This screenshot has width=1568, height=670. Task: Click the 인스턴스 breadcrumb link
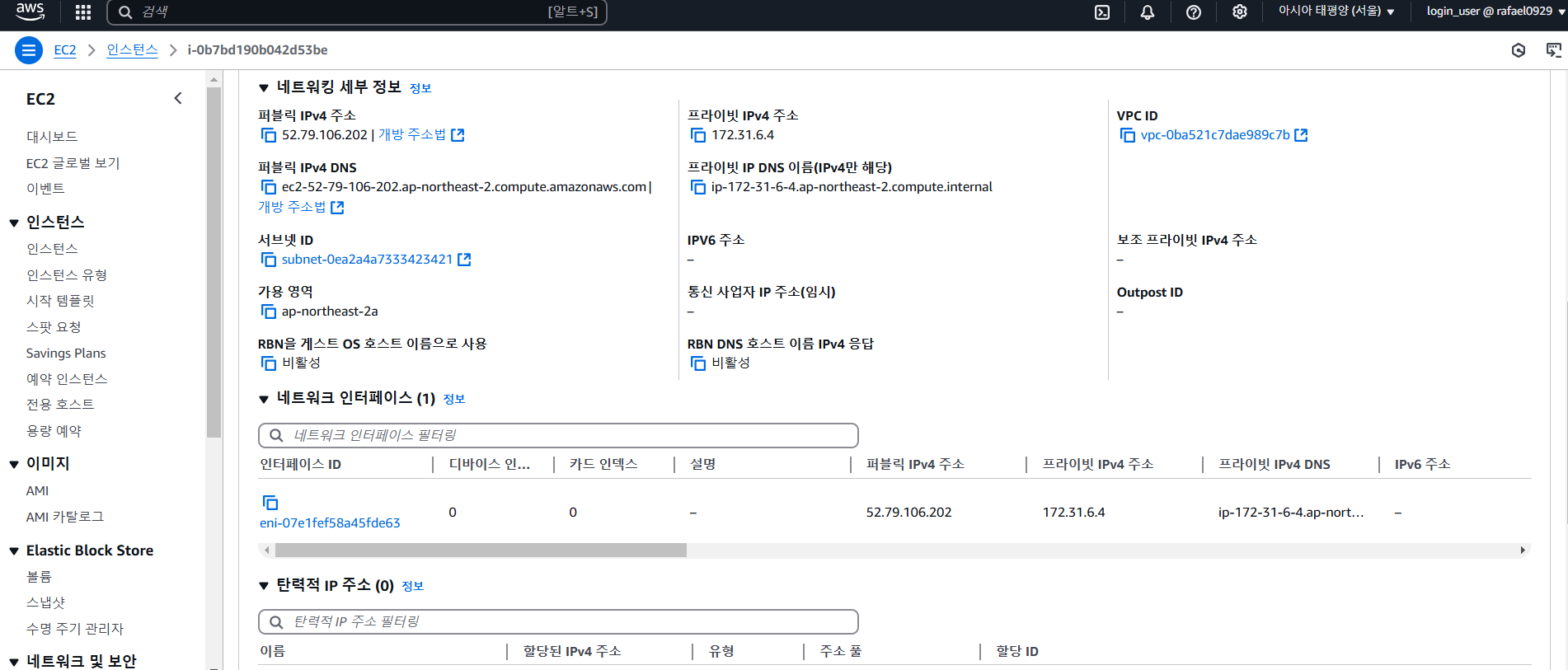pyautogui.click(x=132, y=50)
